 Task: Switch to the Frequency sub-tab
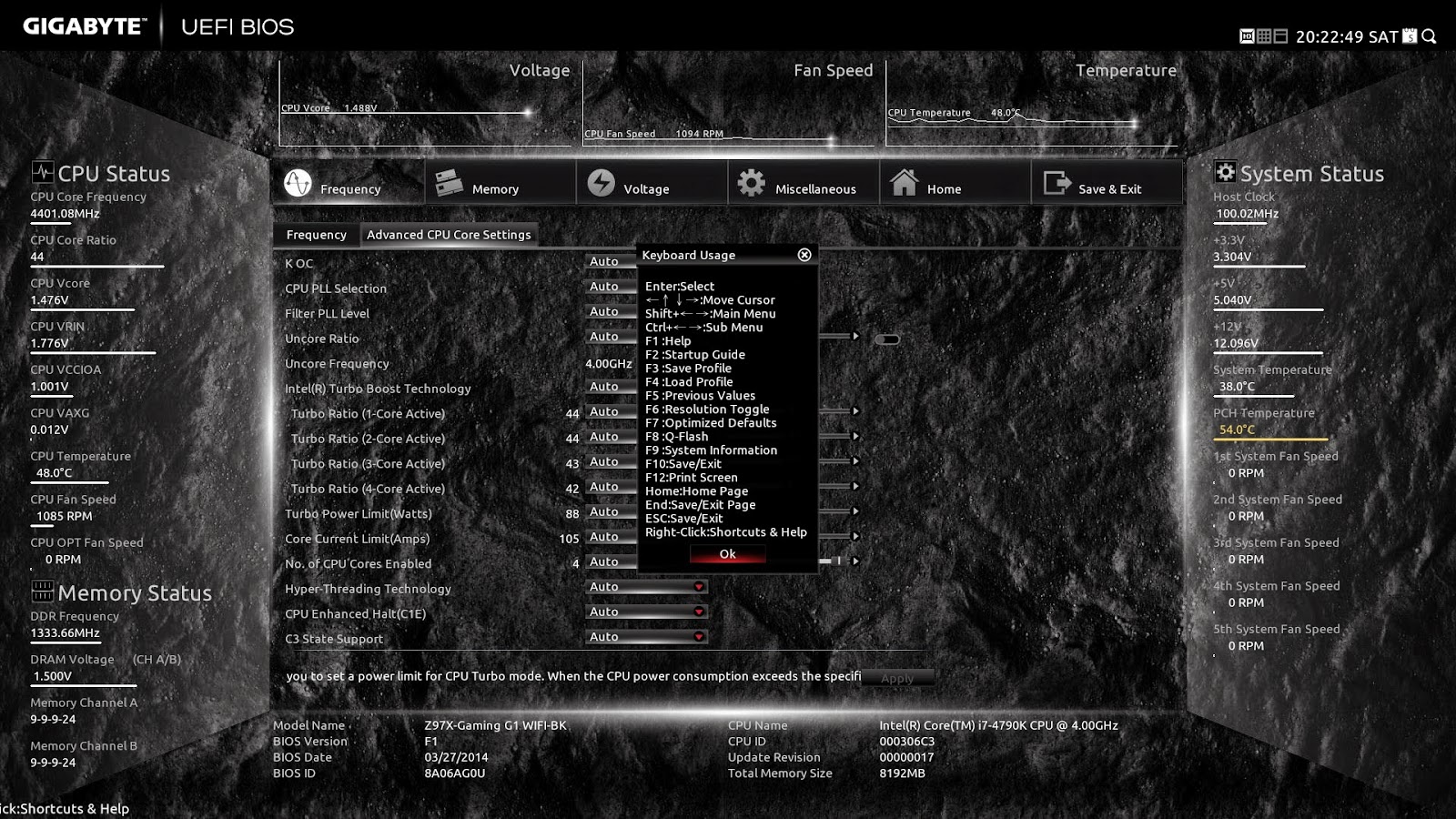(x=317, y=235)
